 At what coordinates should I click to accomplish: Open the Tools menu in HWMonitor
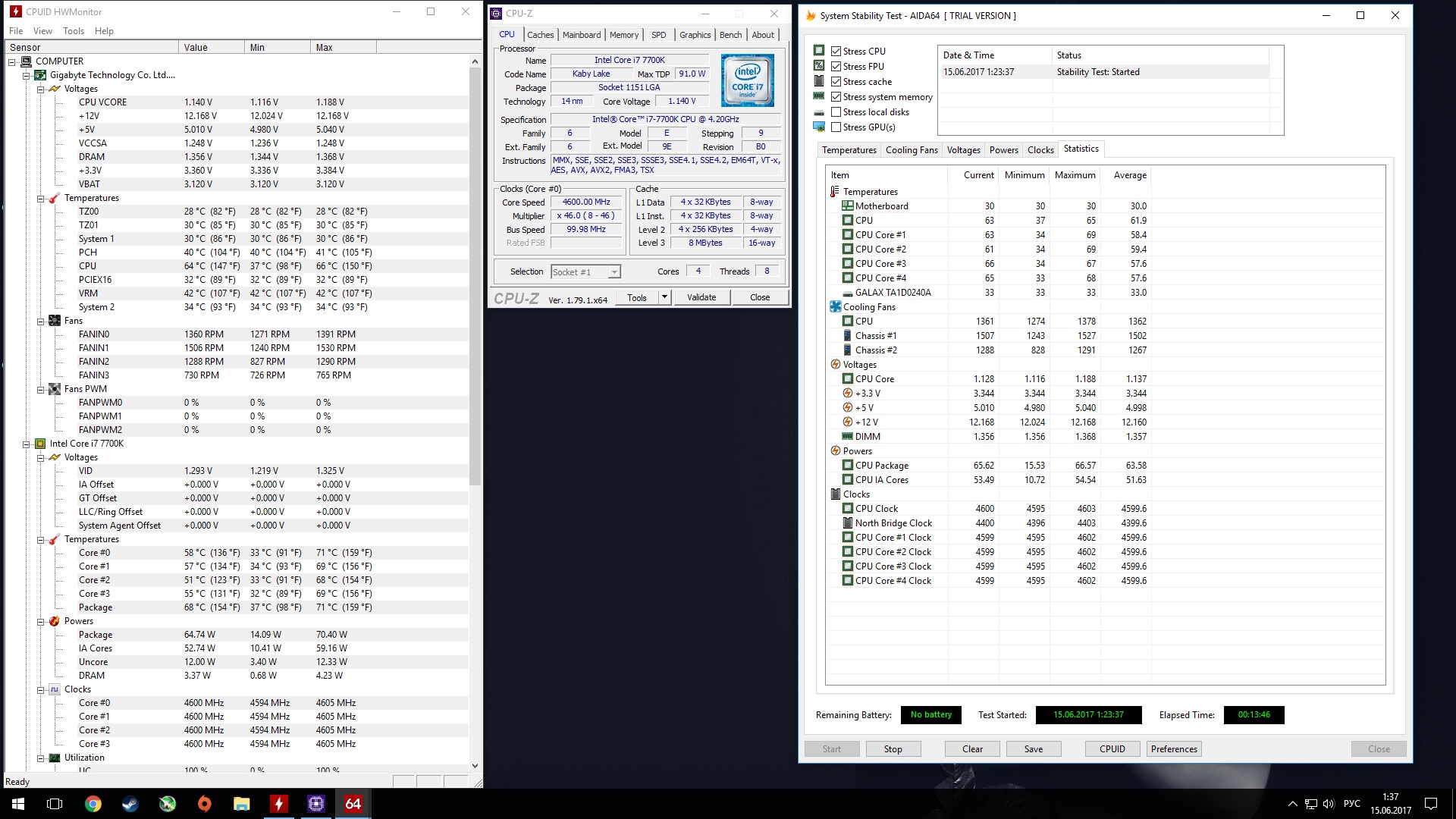coord(74,31)
